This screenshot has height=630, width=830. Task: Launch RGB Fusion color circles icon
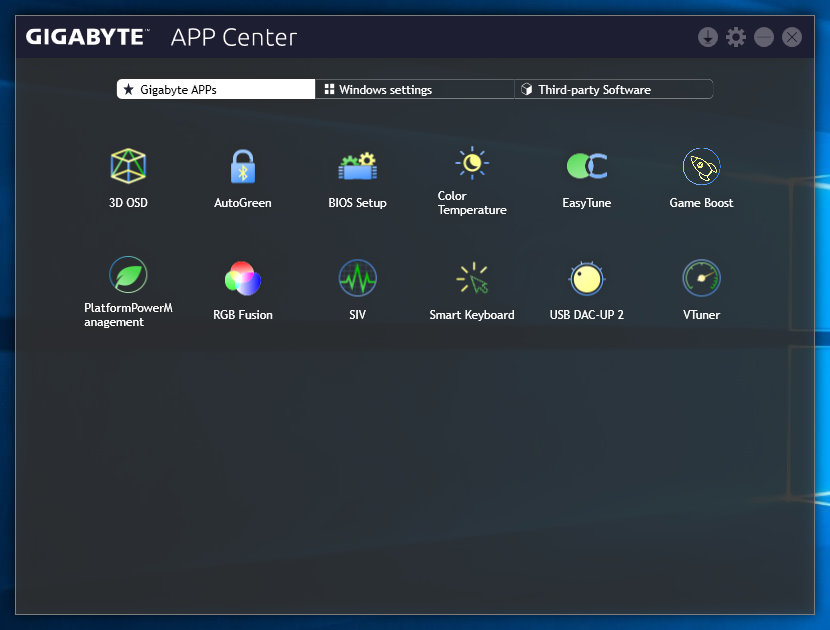[243, 278]
